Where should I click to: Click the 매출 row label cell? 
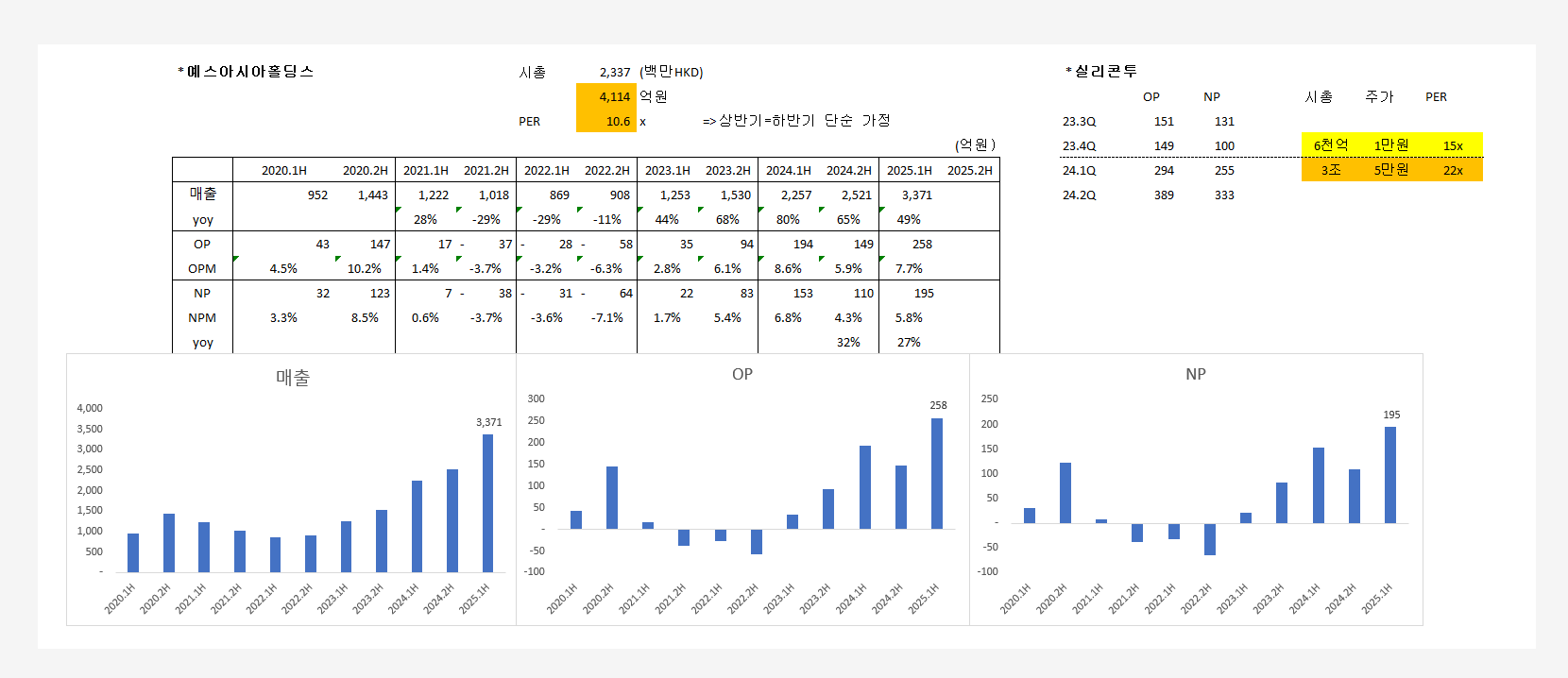(202, 195)
